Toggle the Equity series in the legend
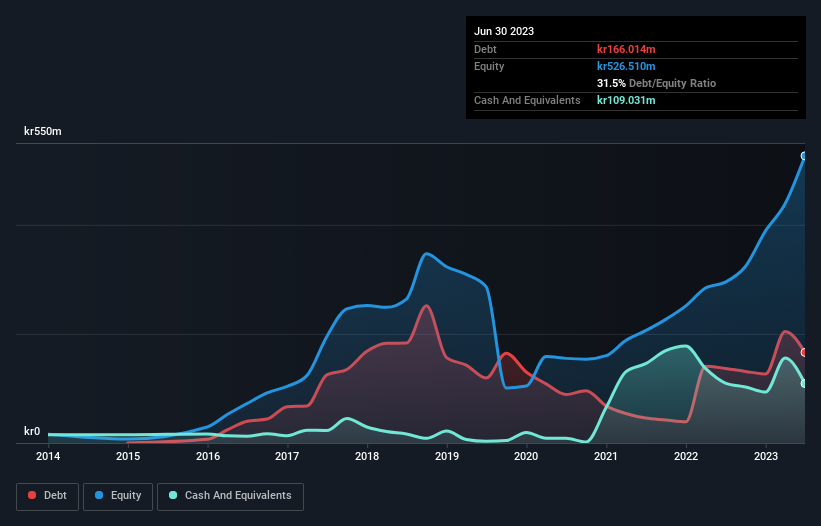Screen dimensions: 821x526 (118, 496)
